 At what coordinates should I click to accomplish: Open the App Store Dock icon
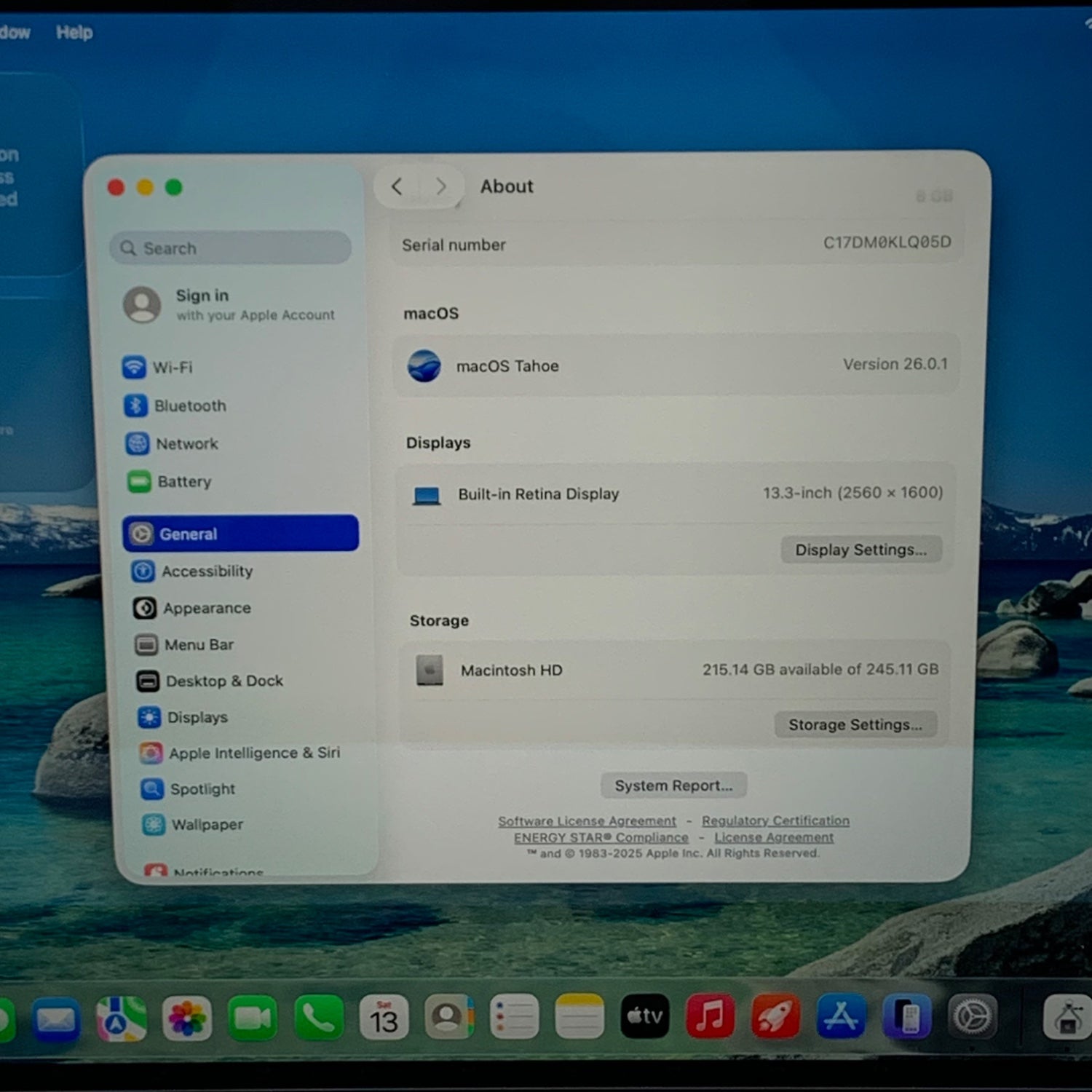[841, 1016]
